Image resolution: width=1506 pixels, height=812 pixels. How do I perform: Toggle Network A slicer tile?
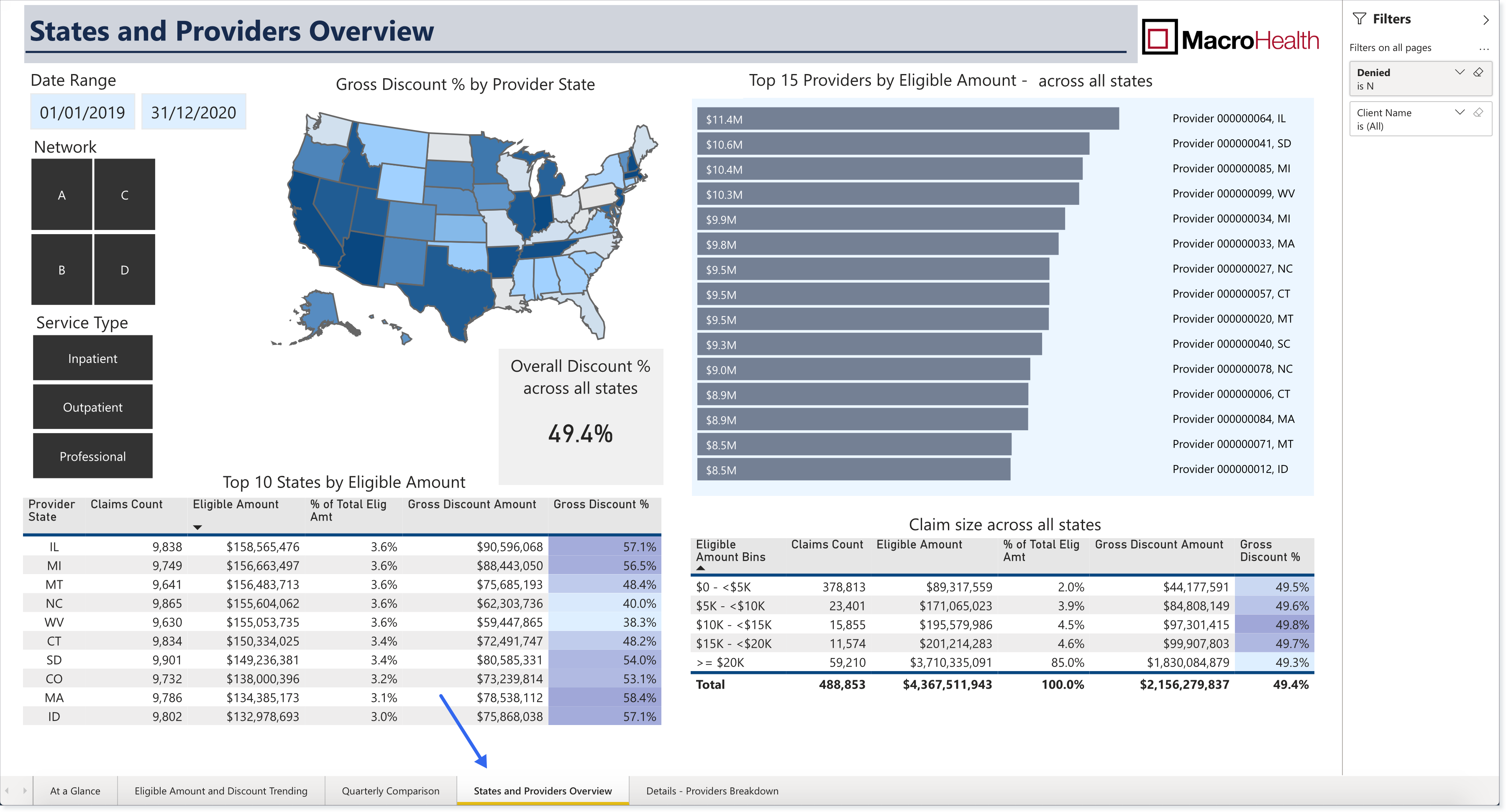click(x=61, y=194)
